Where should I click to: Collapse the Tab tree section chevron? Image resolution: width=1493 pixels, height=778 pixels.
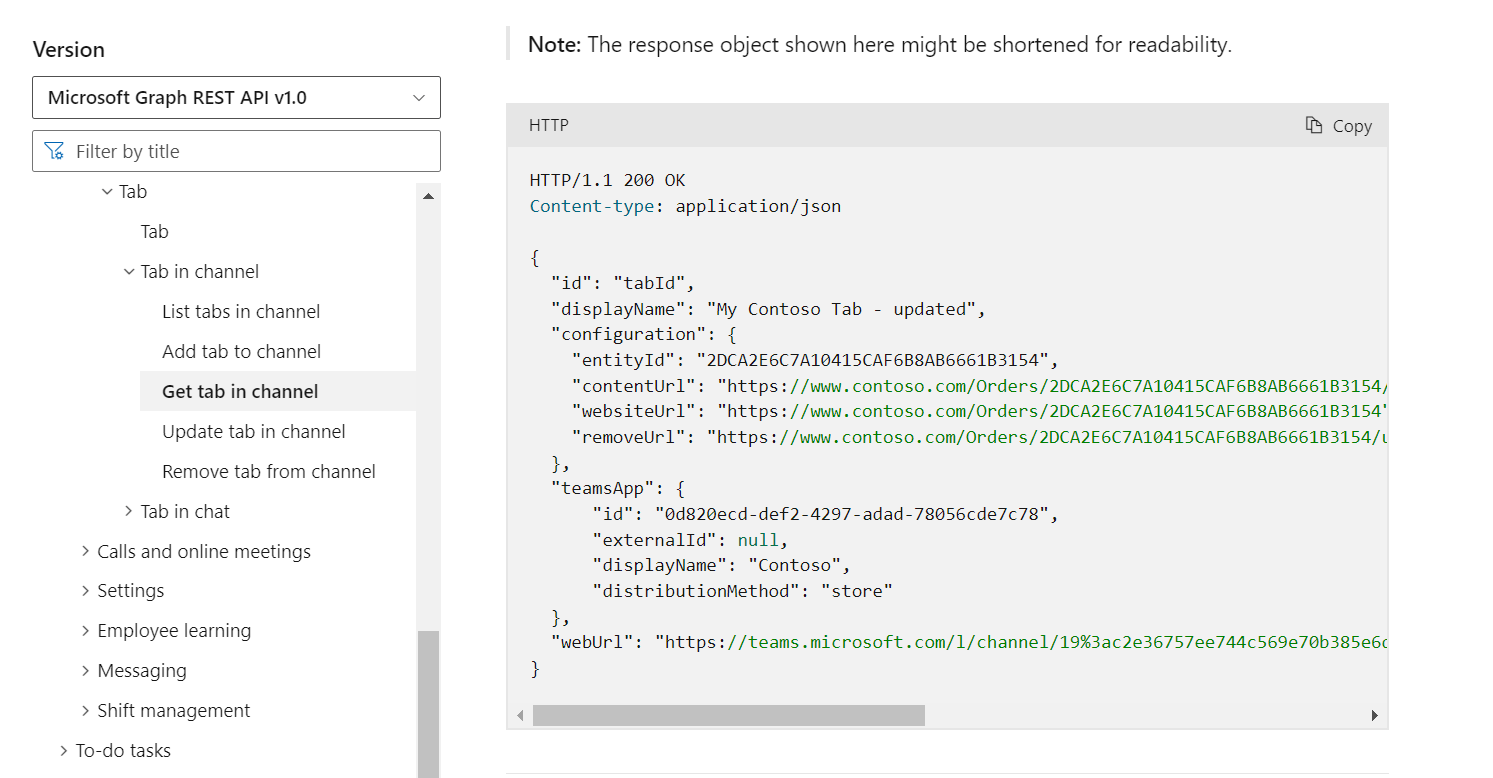coord(107,191)
